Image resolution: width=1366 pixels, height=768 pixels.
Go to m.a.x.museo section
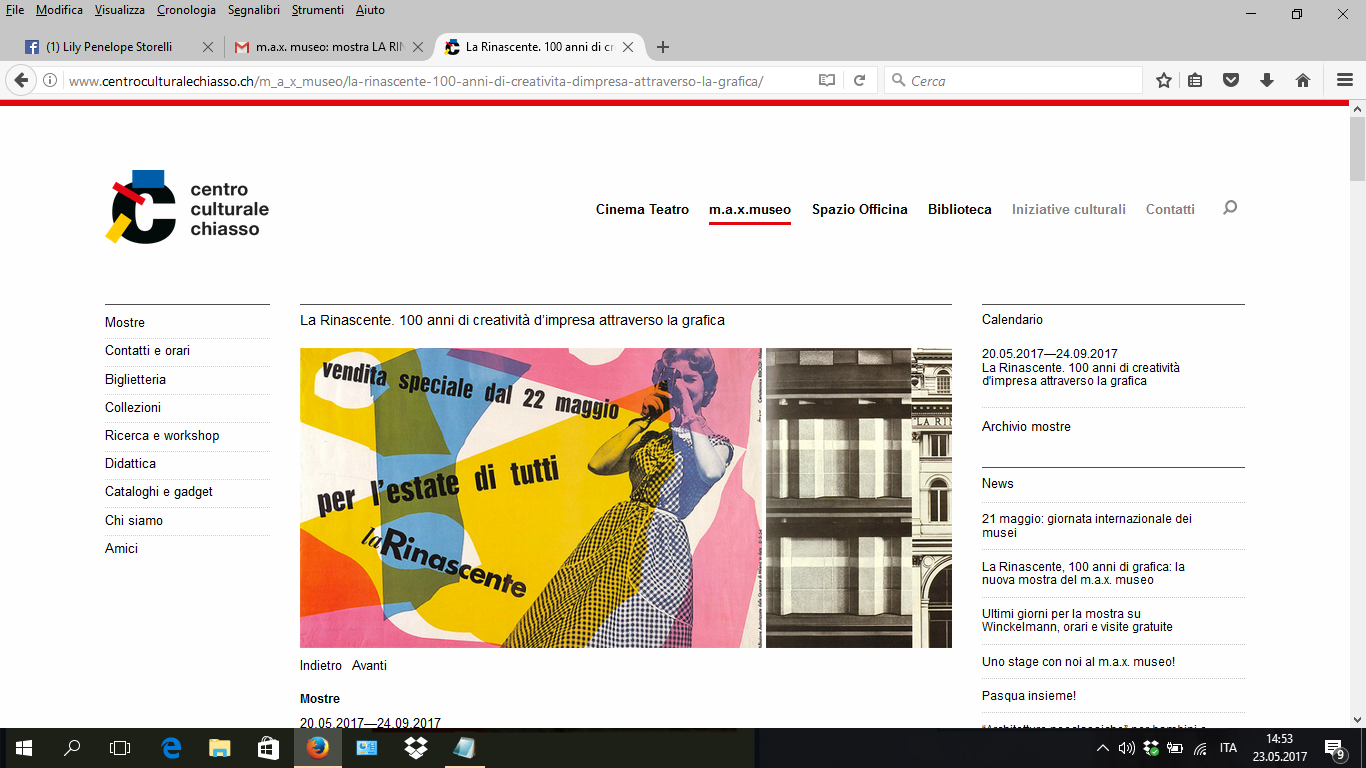(x=750, y=209)
